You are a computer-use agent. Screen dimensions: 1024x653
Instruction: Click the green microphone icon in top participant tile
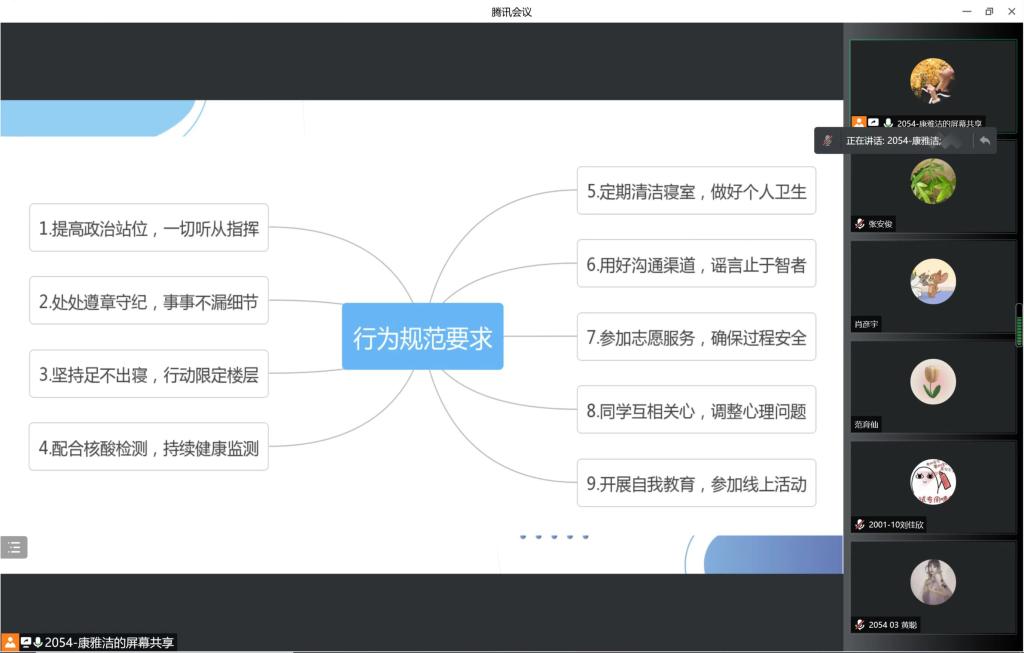coord(888,123)
